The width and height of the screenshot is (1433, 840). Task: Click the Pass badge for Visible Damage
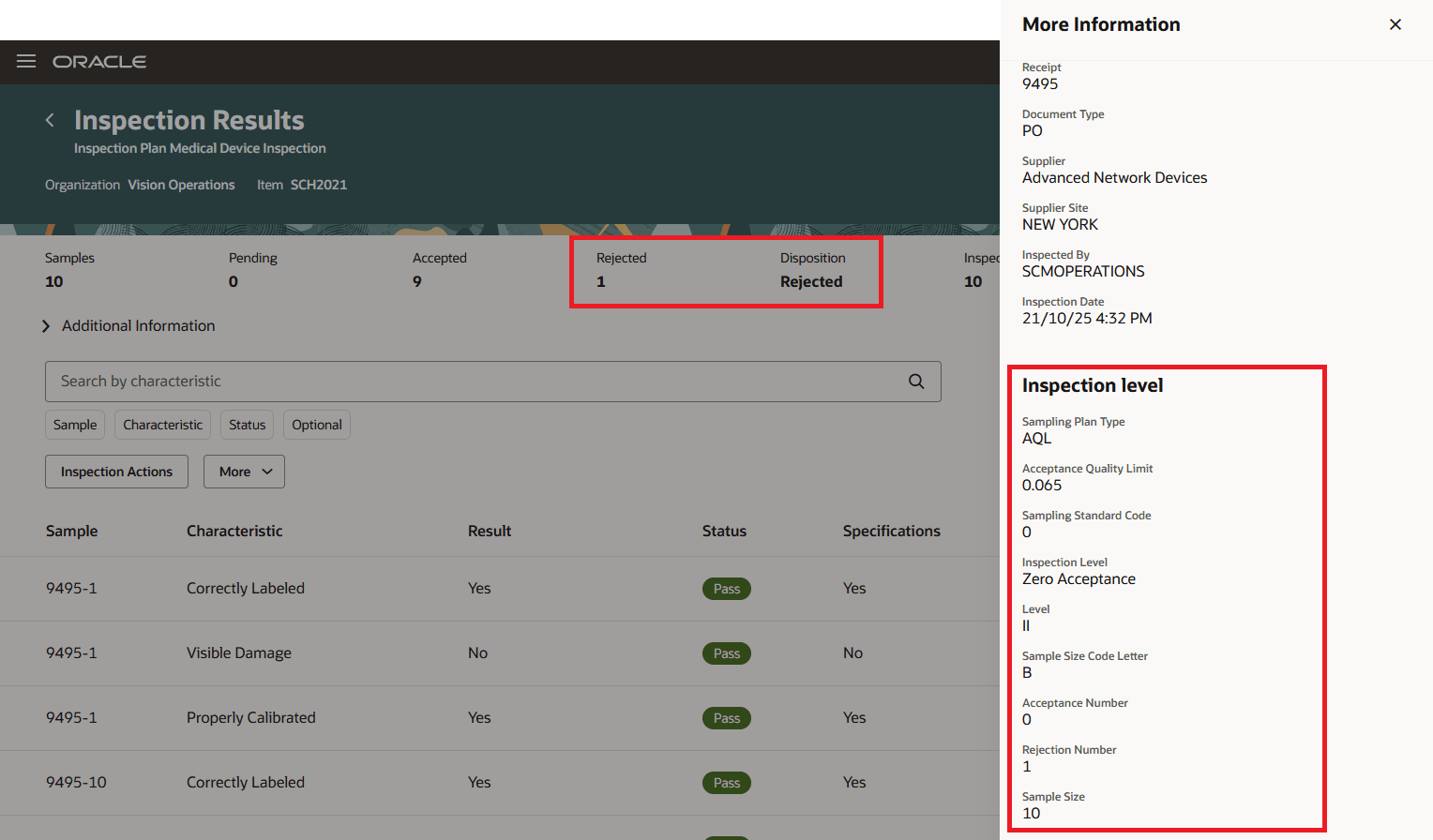tap(726, 652)
